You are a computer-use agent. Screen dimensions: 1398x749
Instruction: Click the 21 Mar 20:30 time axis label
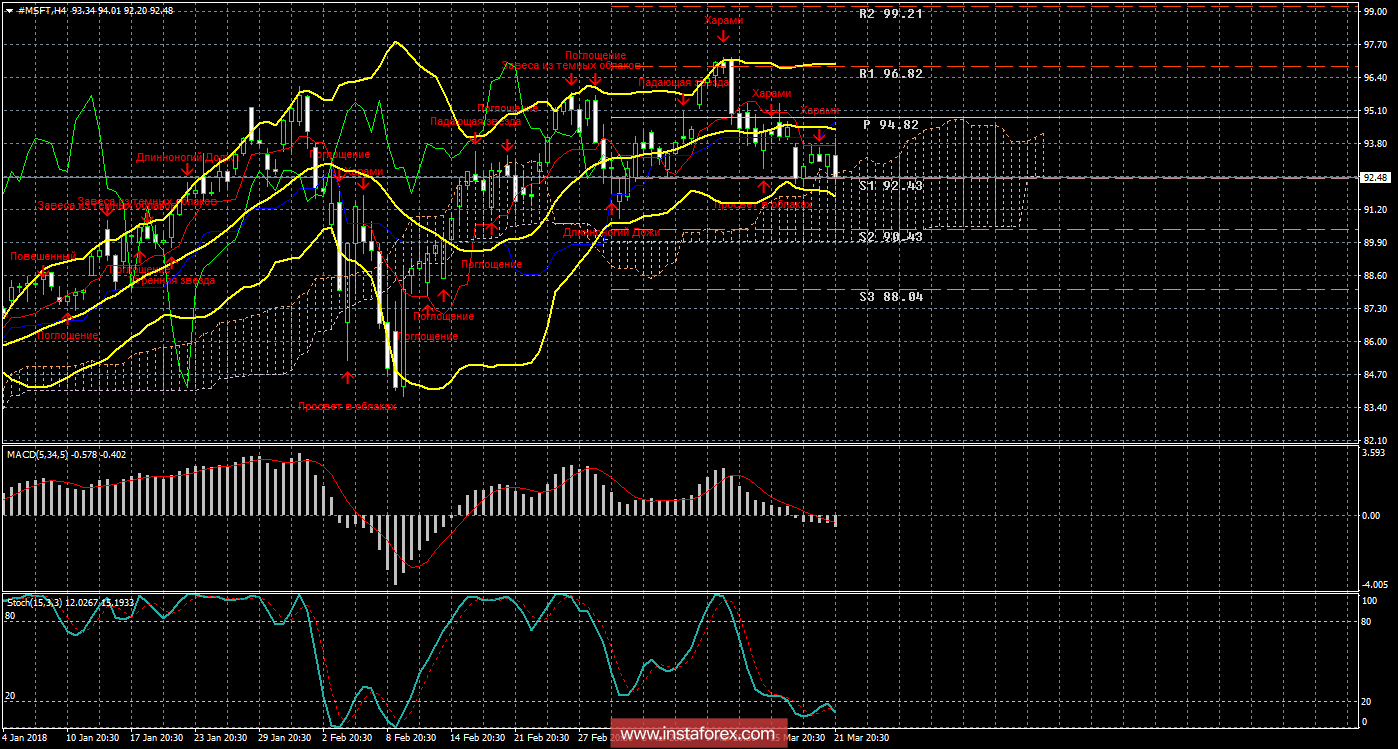(x=850, y=737)
